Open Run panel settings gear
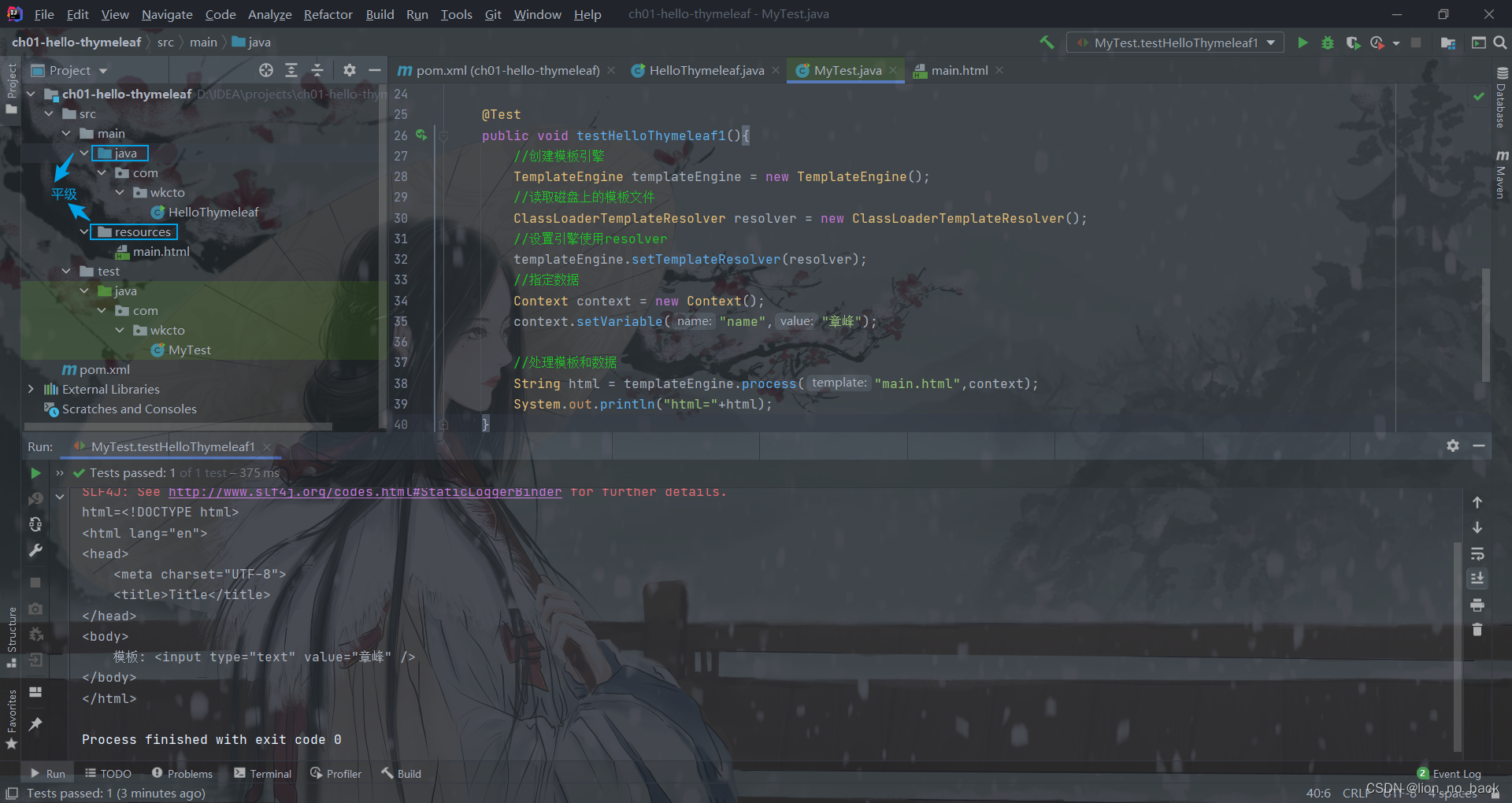 click(x=1453, y=446)
